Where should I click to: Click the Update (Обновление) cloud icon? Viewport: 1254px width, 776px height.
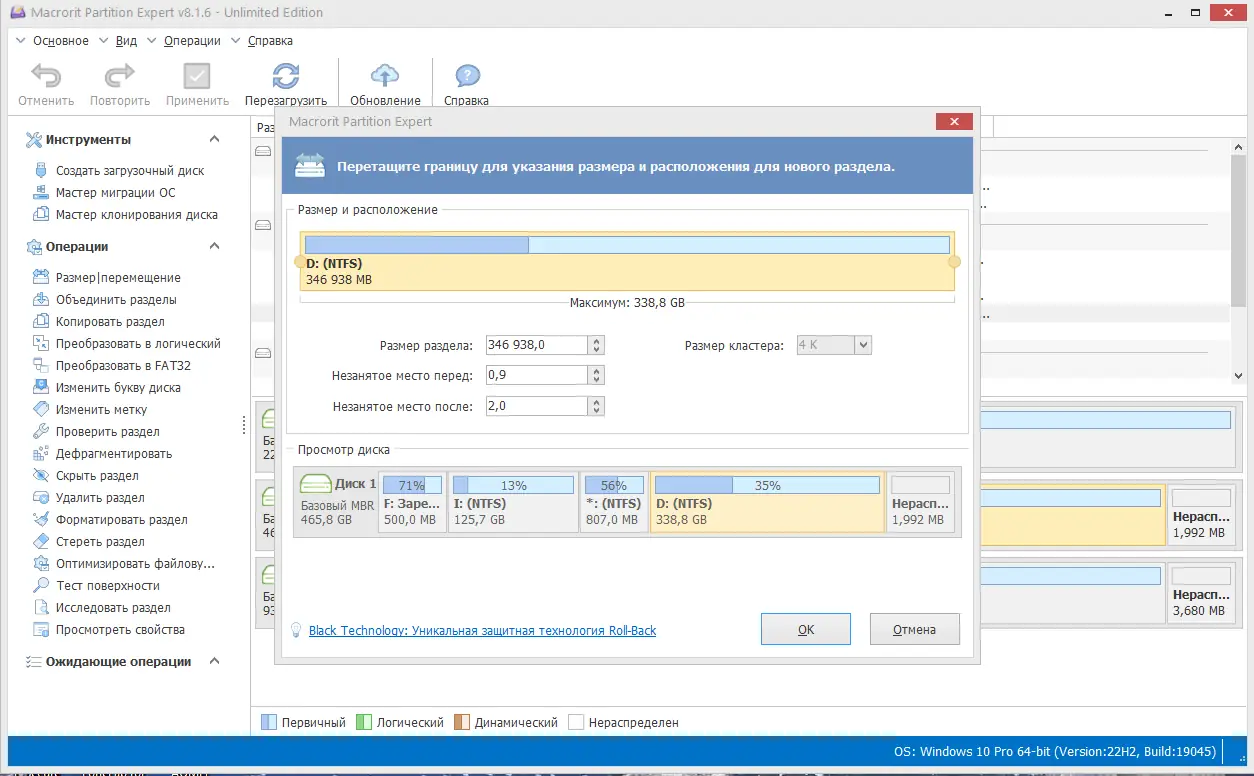click(x=385, y=76)
